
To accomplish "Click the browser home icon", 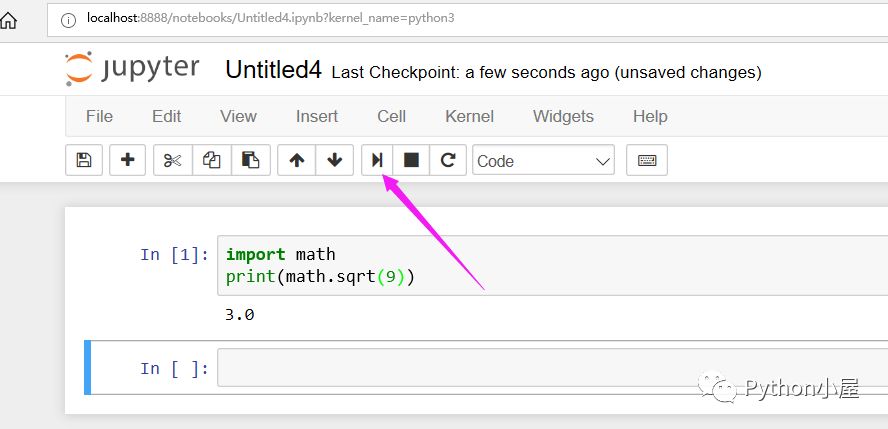I will pyautogui.click(x=8, y=22).
